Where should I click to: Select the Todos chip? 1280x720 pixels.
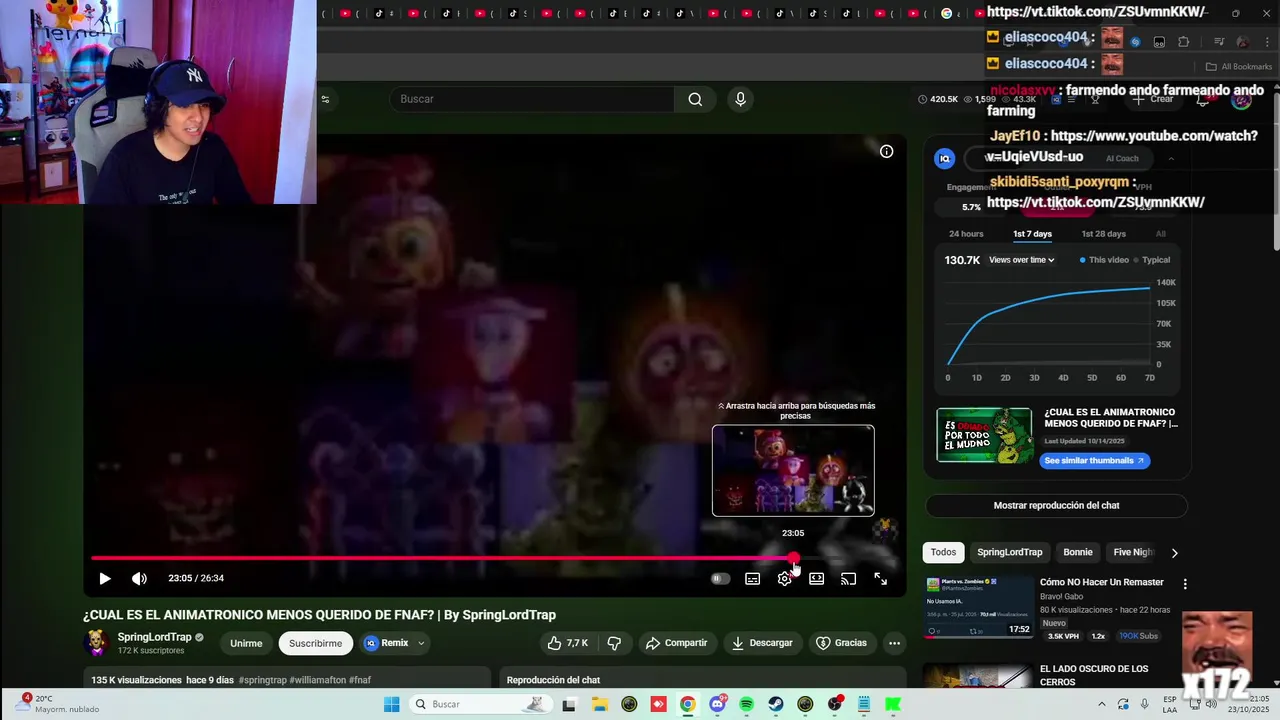tap(943, 552)
